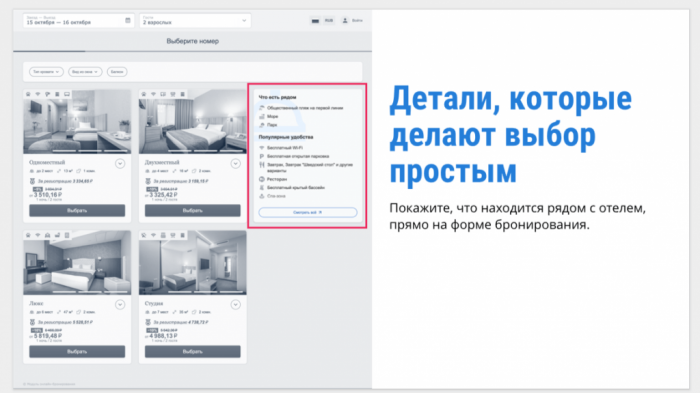Screen dimensions: 700x393
Task: Click the language flag icon in the header
Action: point(315,21)
